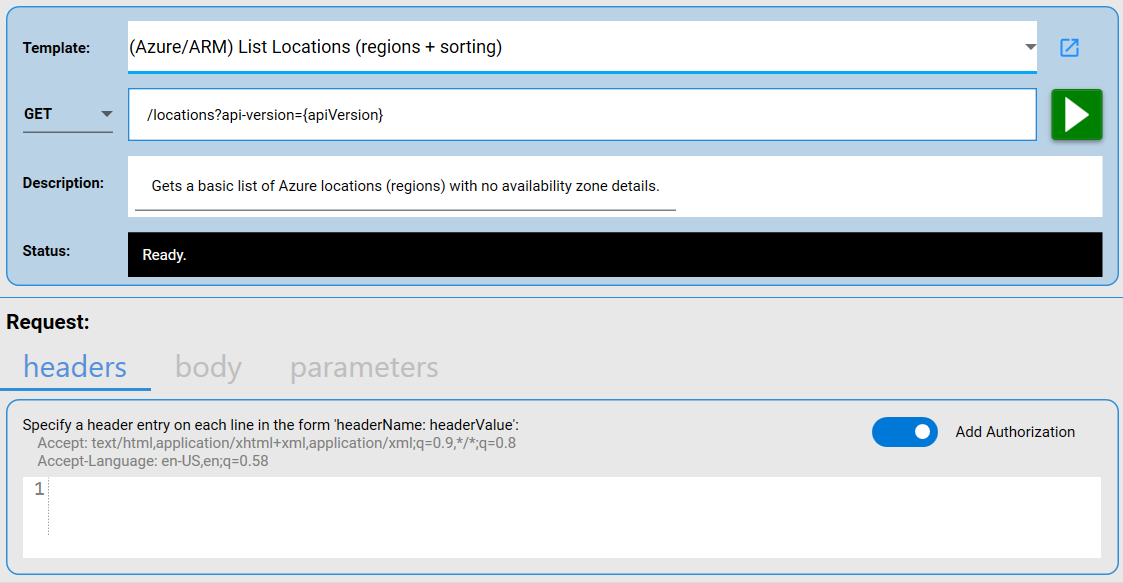Click the /locations URL input field
Image resolution: width=1123 pixels, height=583 pixels.
(580, 115)
